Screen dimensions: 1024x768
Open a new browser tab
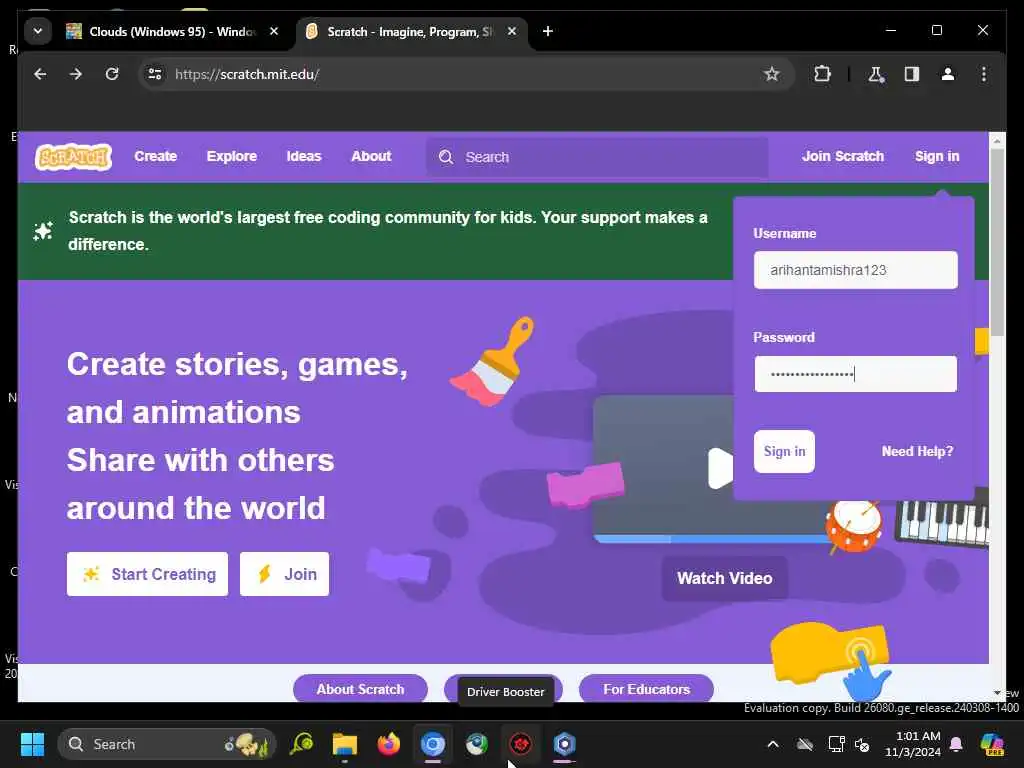click(547, 31)
